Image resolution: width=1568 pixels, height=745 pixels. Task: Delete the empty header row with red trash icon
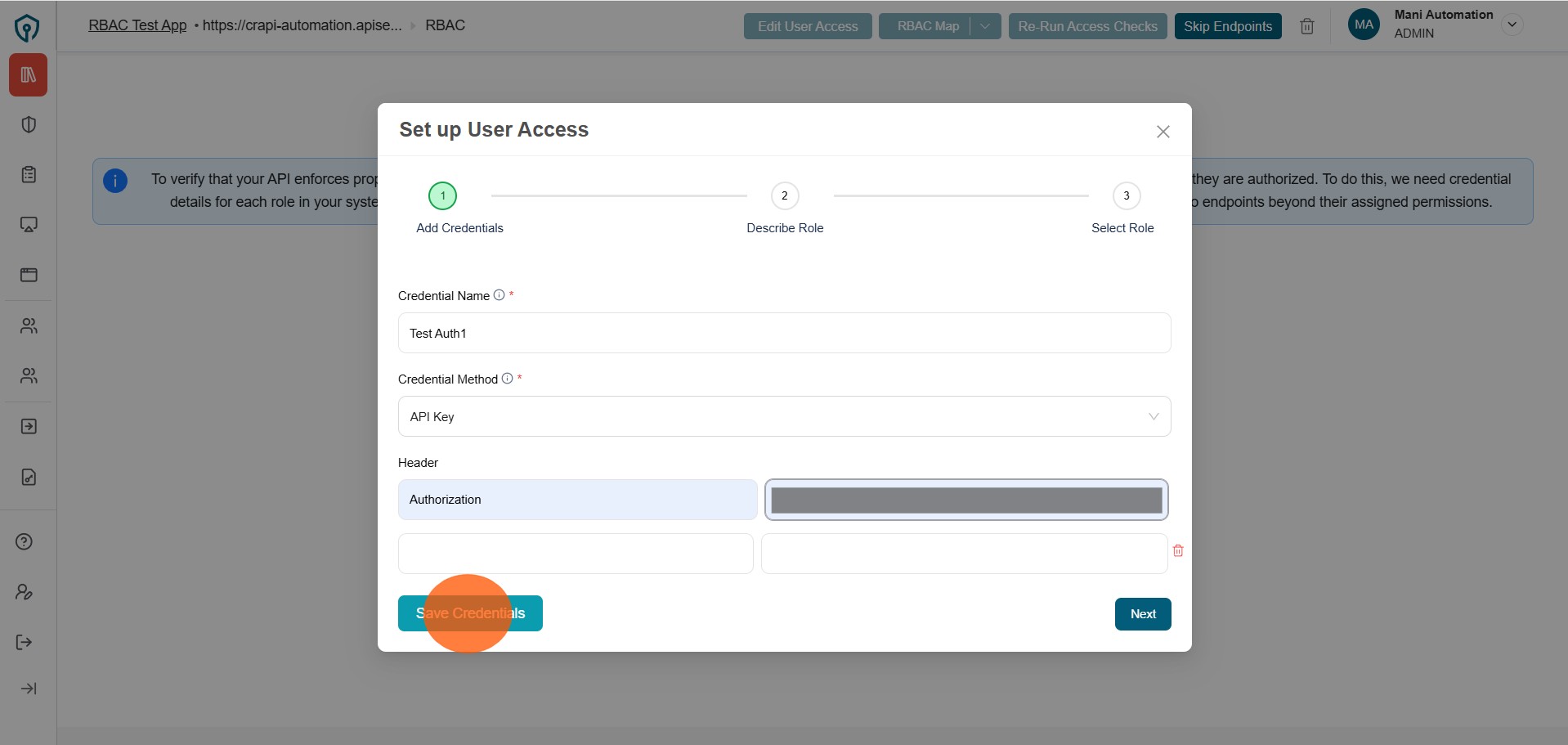point(1177,550)
